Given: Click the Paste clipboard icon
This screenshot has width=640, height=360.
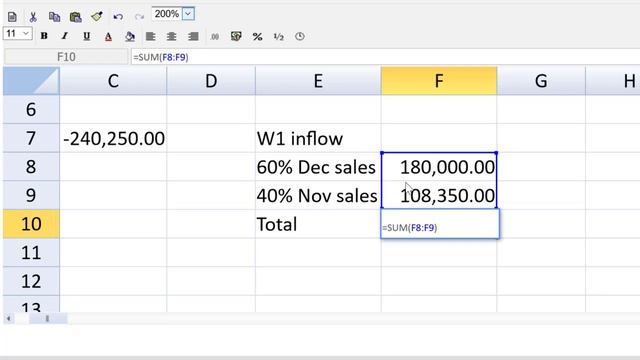Looking at the screenshot, I should 76,17.
